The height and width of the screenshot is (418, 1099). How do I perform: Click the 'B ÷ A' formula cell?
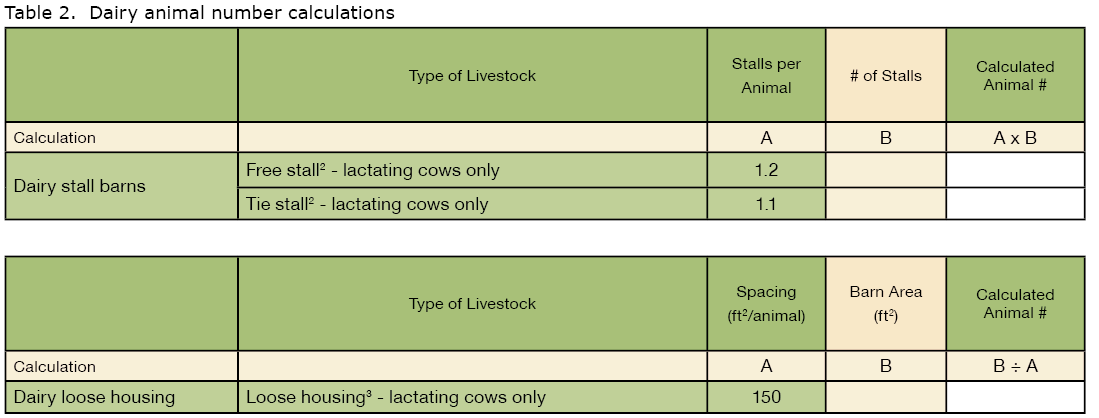tap(1015, 366)
